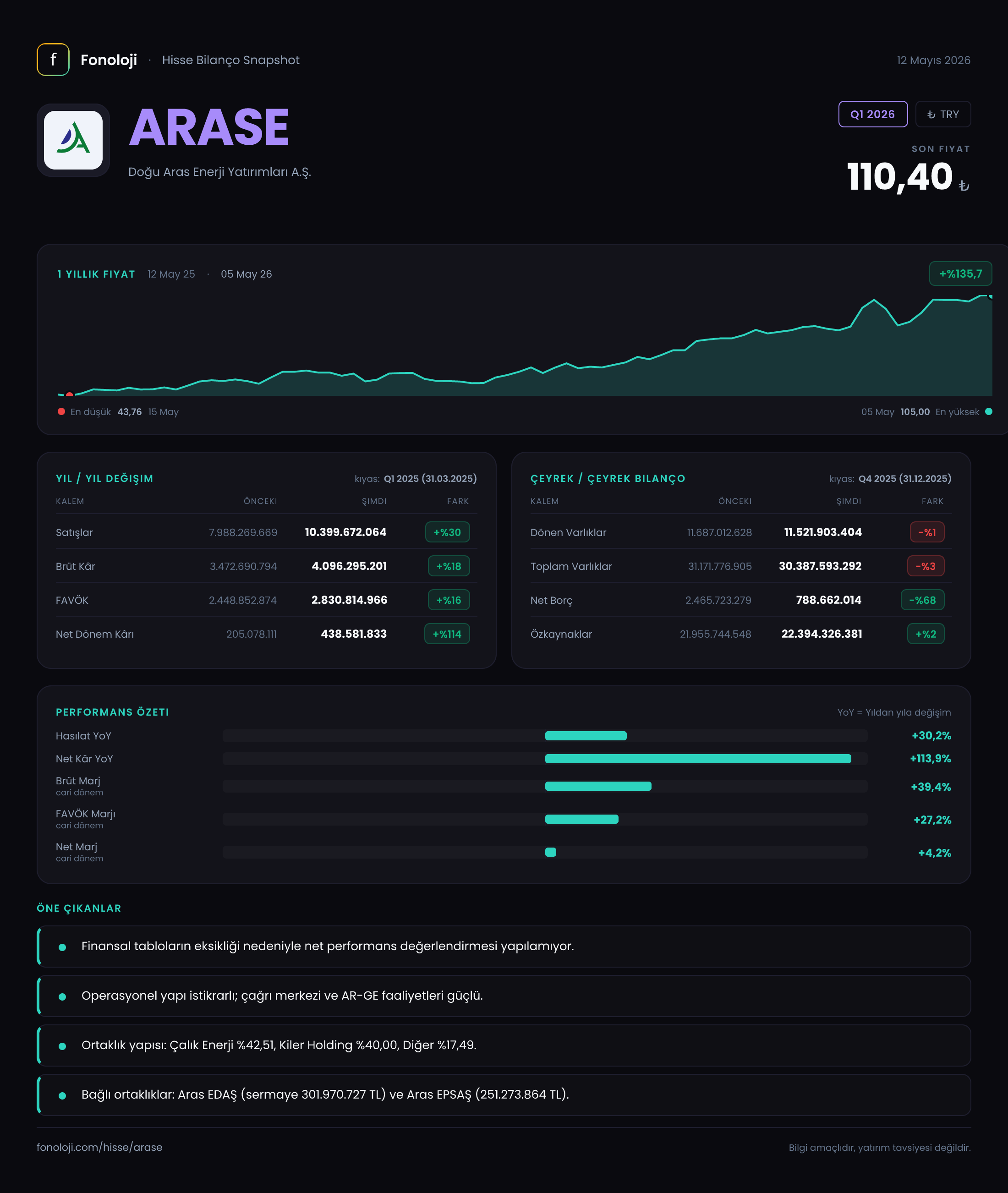Click the Toplam Varlıklar value 30.387.593.292
Viewport: 1008px width, 1193px height.
click(x=820, y=566)
